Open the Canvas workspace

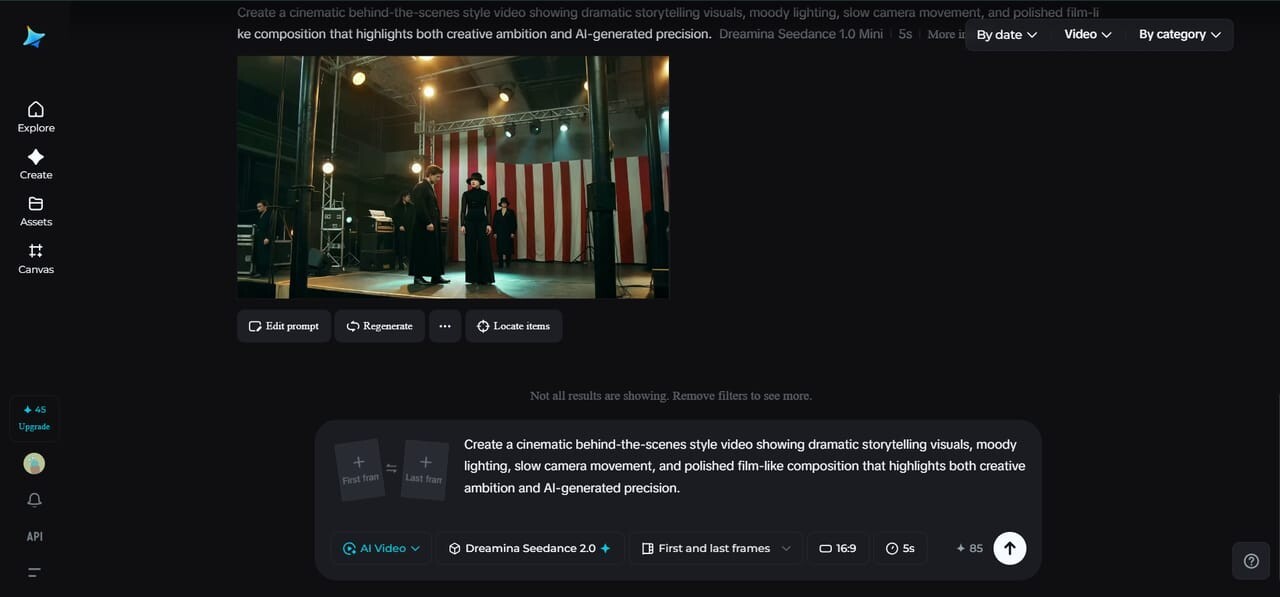pos(36,259)
